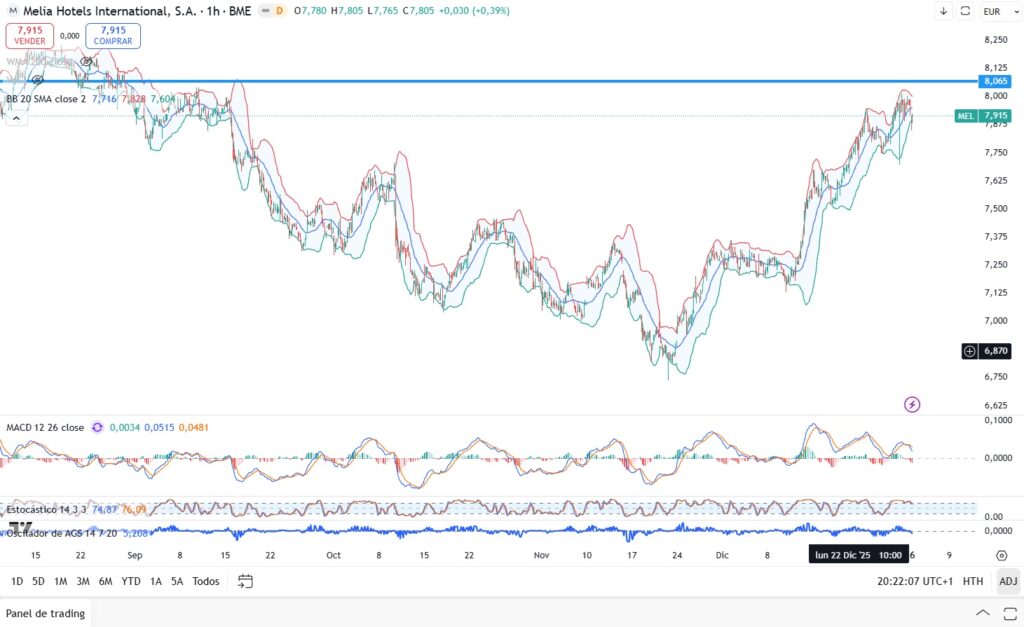
Task: Open the 'Ir a fecha' calendar icon
Action: coord(245,580)
